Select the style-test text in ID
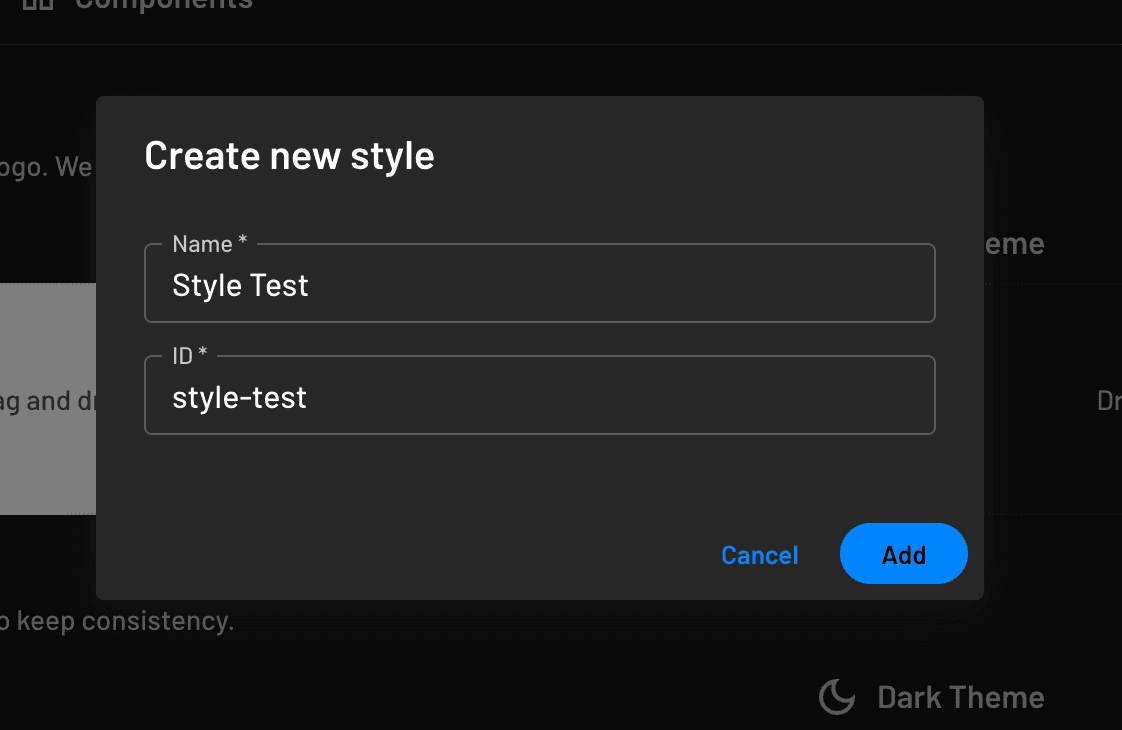 pyautogui.click(x=240, y=397)
